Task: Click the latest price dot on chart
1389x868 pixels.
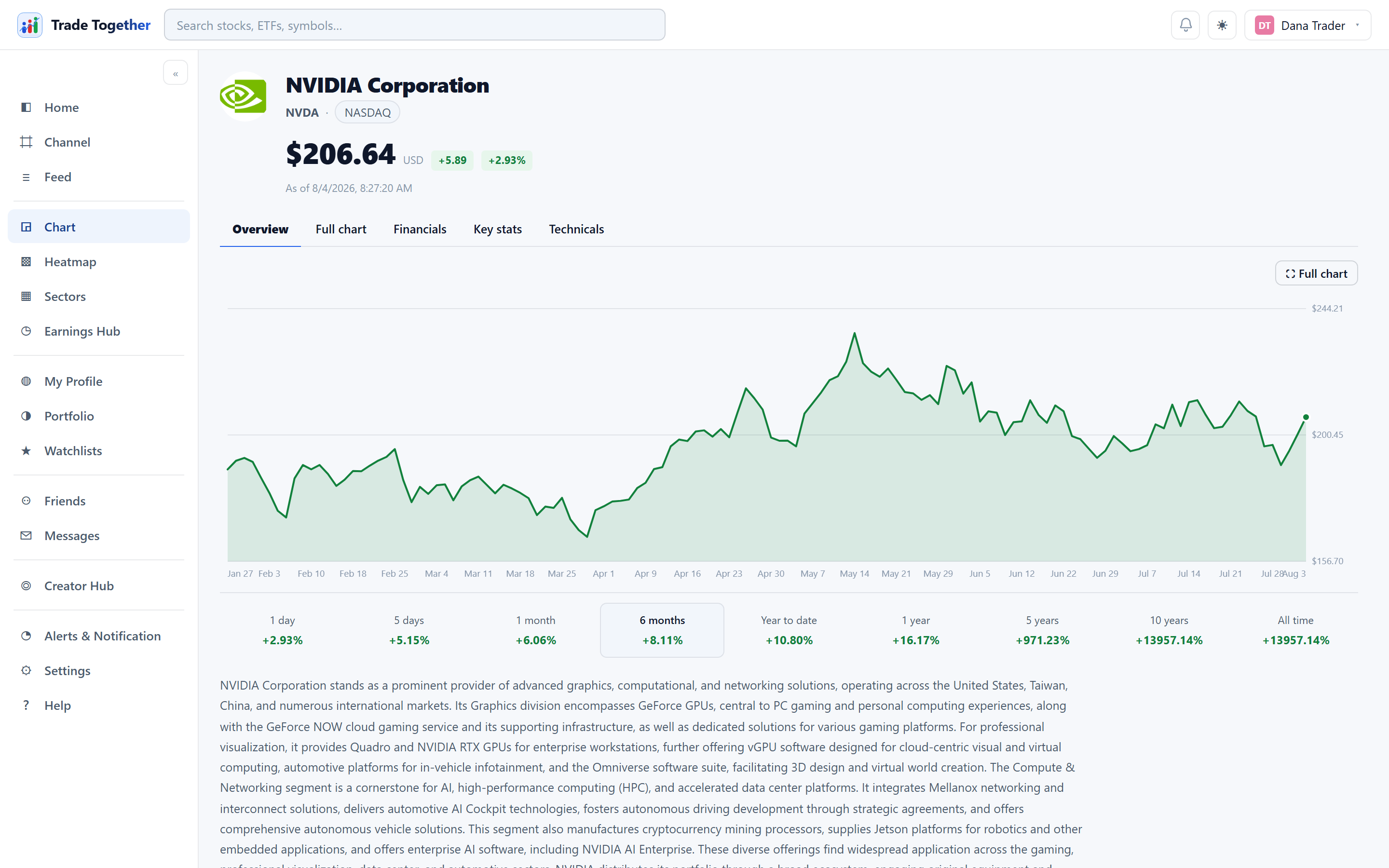Action: click(1306, 417)
